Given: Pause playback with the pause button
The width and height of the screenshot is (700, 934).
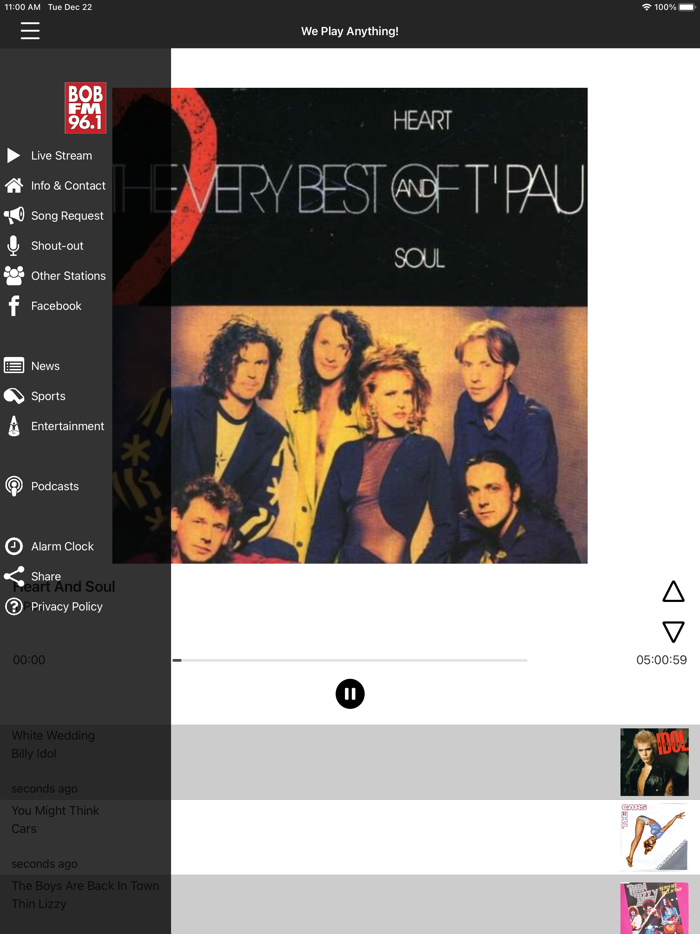Looking at the screenshot, I should (x=350, y=694).
